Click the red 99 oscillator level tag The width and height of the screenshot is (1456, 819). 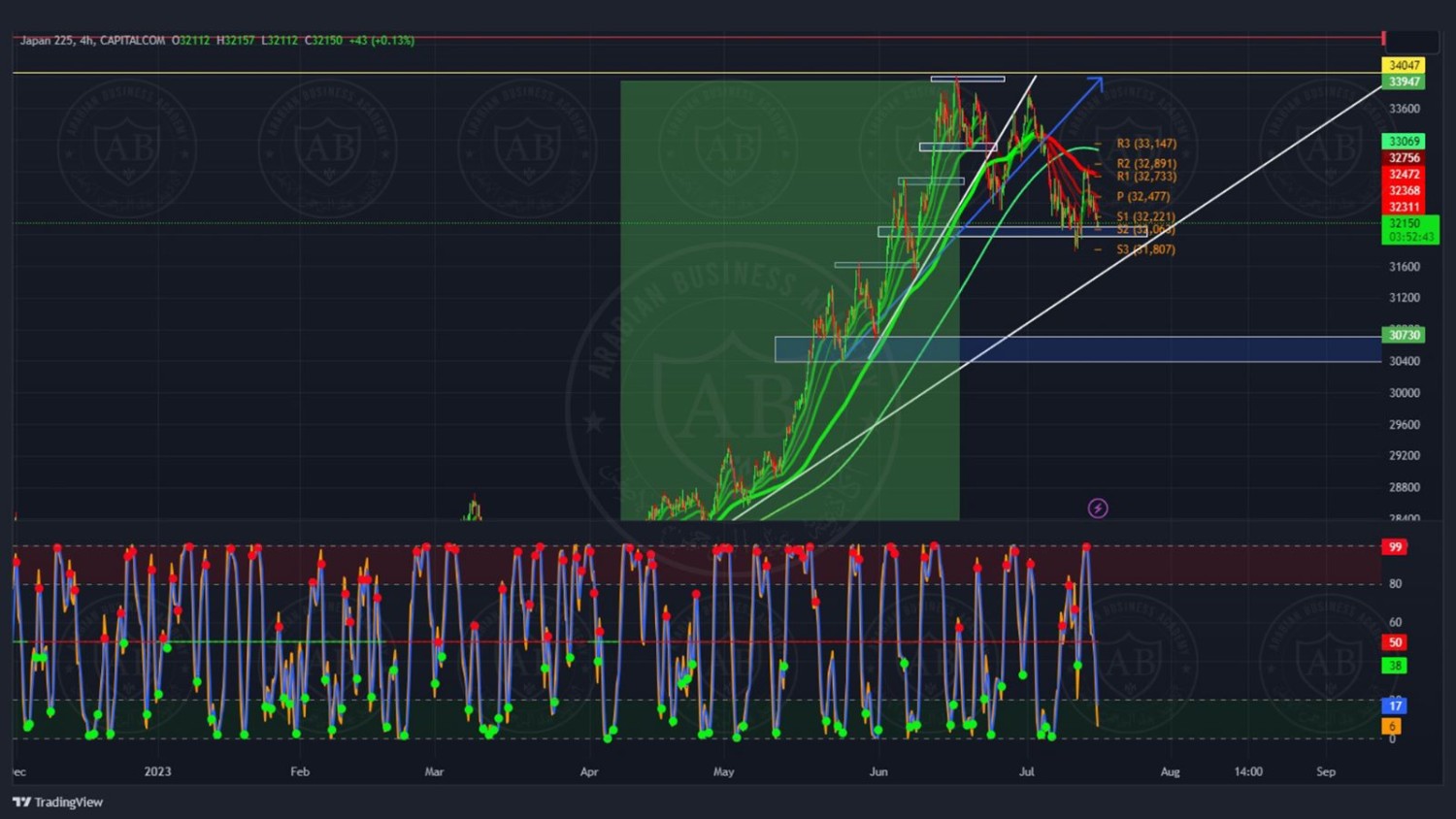pyautogui.click(x=1395, y=547)
